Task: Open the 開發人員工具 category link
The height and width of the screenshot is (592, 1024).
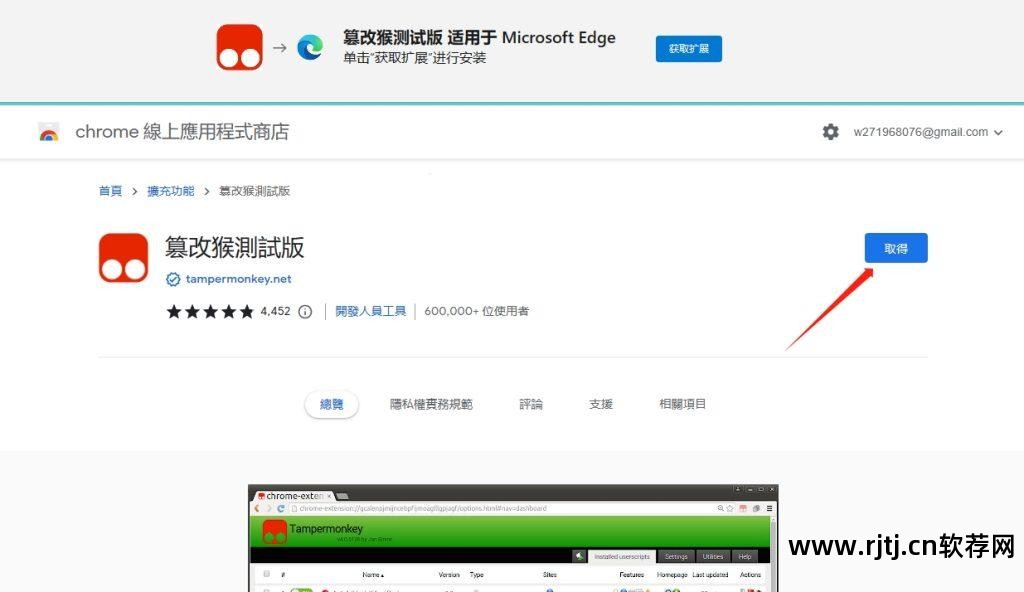Action: [370, 311]
